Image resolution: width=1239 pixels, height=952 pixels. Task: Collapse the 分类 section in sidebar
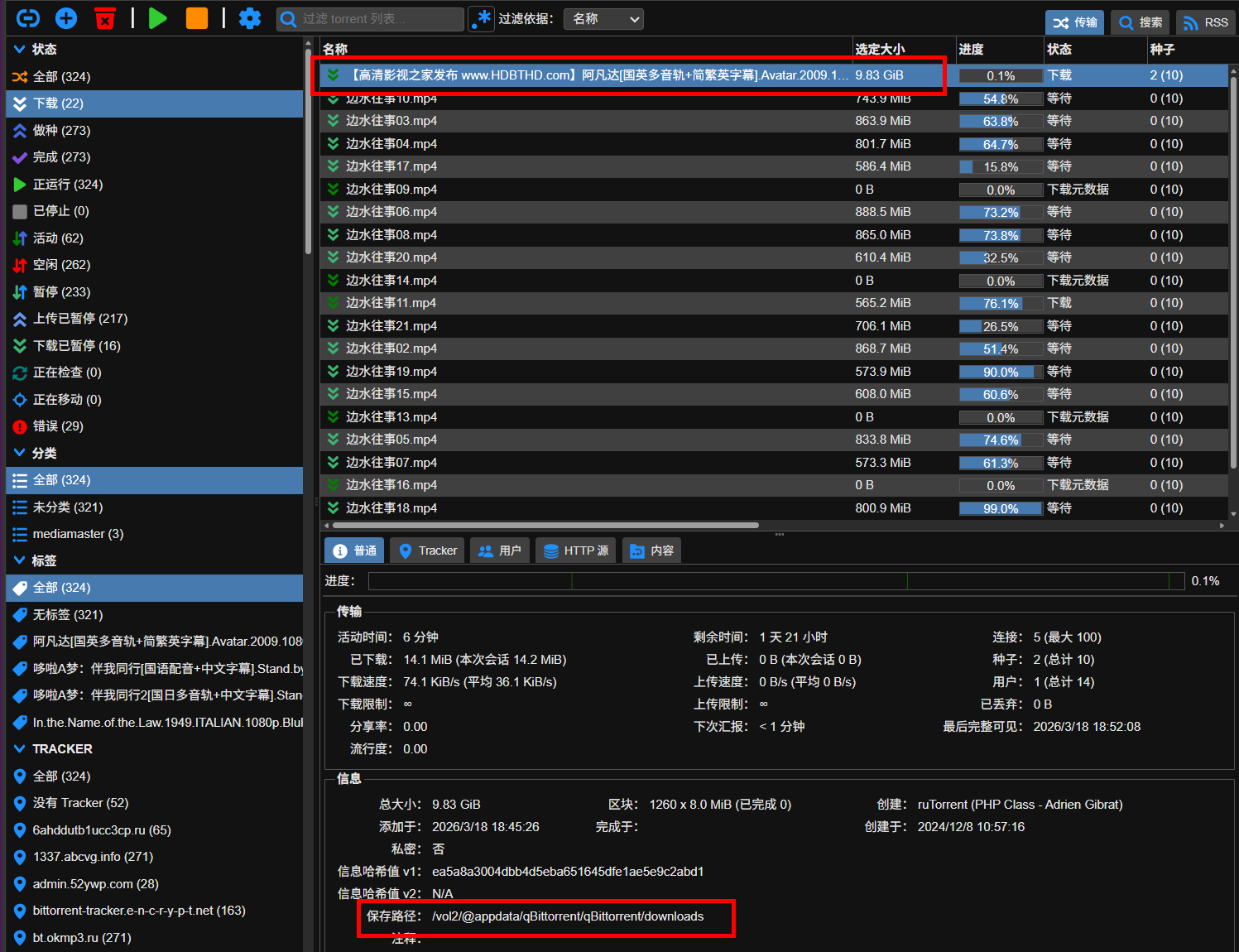(x=20, y=454)
